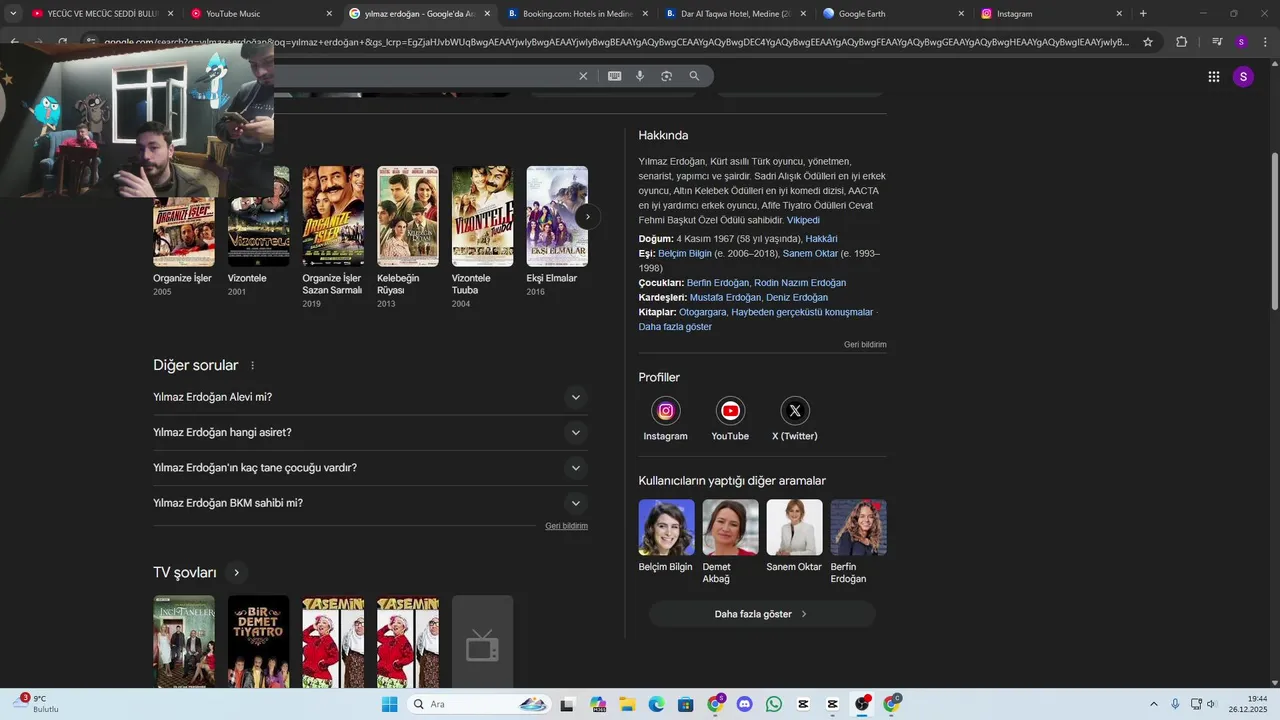Start voice search with microphone icon

click(x=640, y=76)
